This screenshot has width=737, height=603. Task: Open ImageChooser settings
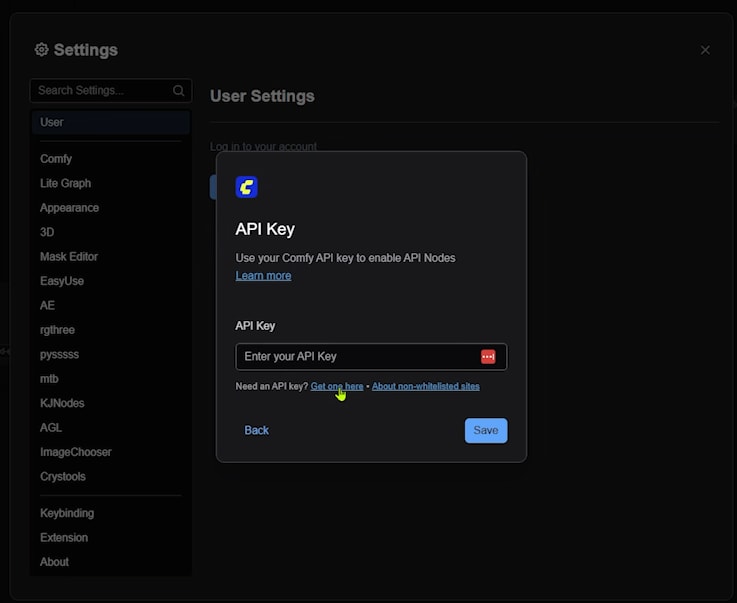pyautogui.click(x=111, y=452)
